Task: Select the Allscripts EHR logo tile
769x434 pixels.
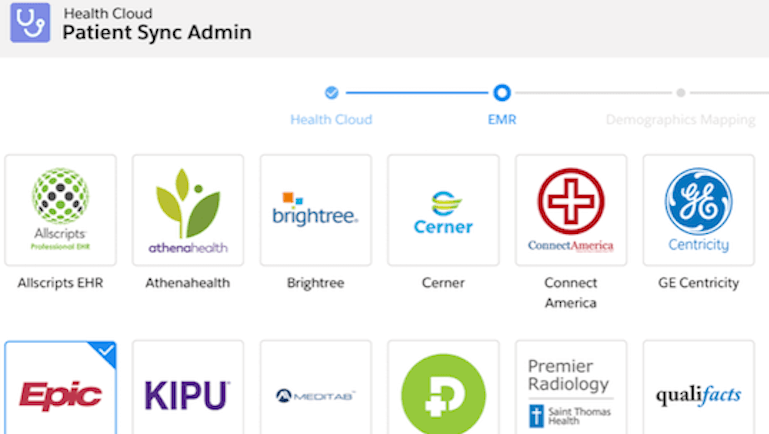Action: (x=60, y=210)
